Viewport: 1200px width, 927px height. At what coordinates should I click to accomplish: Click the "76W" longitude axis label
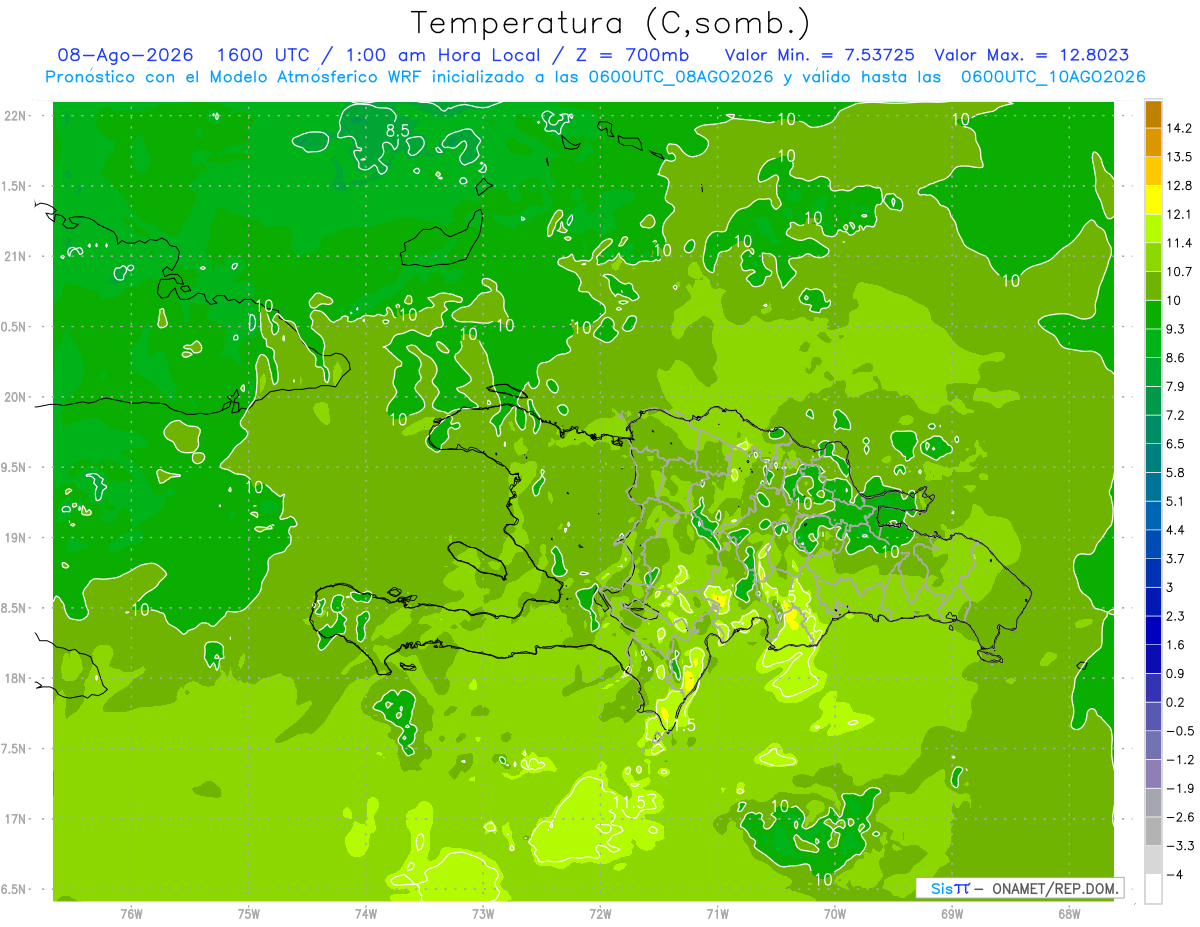click(x=131, y=913)
